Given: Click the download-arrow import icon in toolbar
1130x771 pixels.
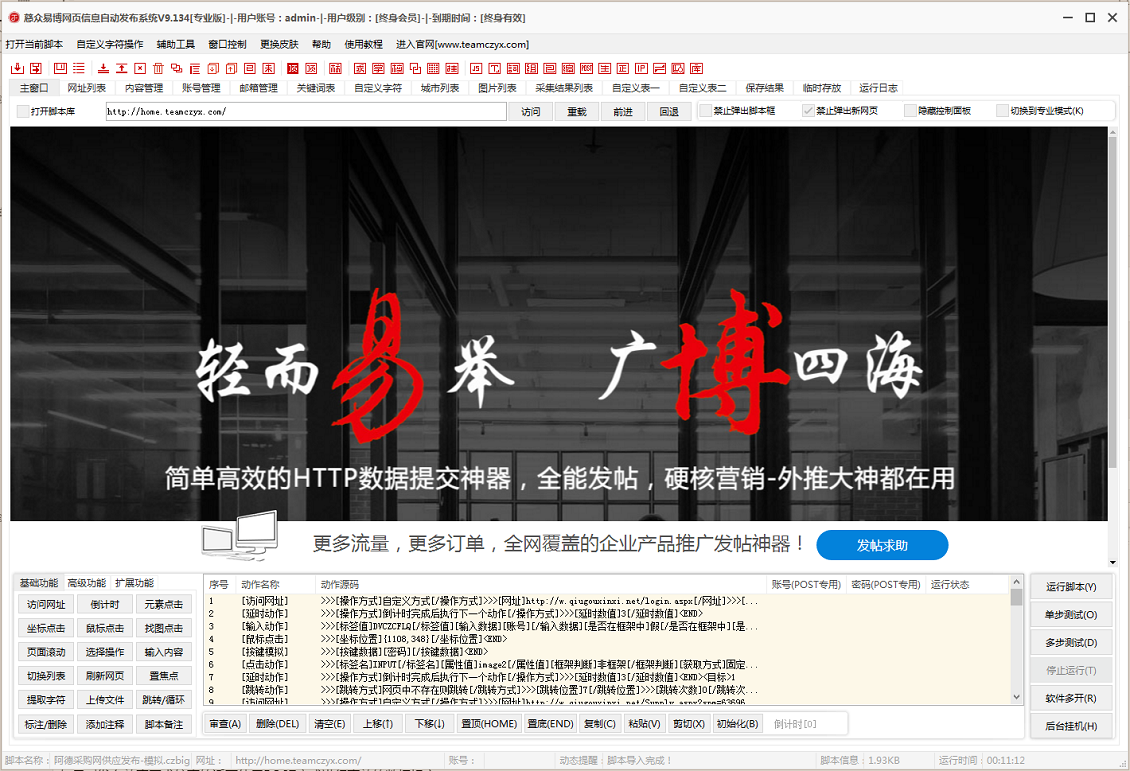Looking at the screenshot, I should 17,68.
